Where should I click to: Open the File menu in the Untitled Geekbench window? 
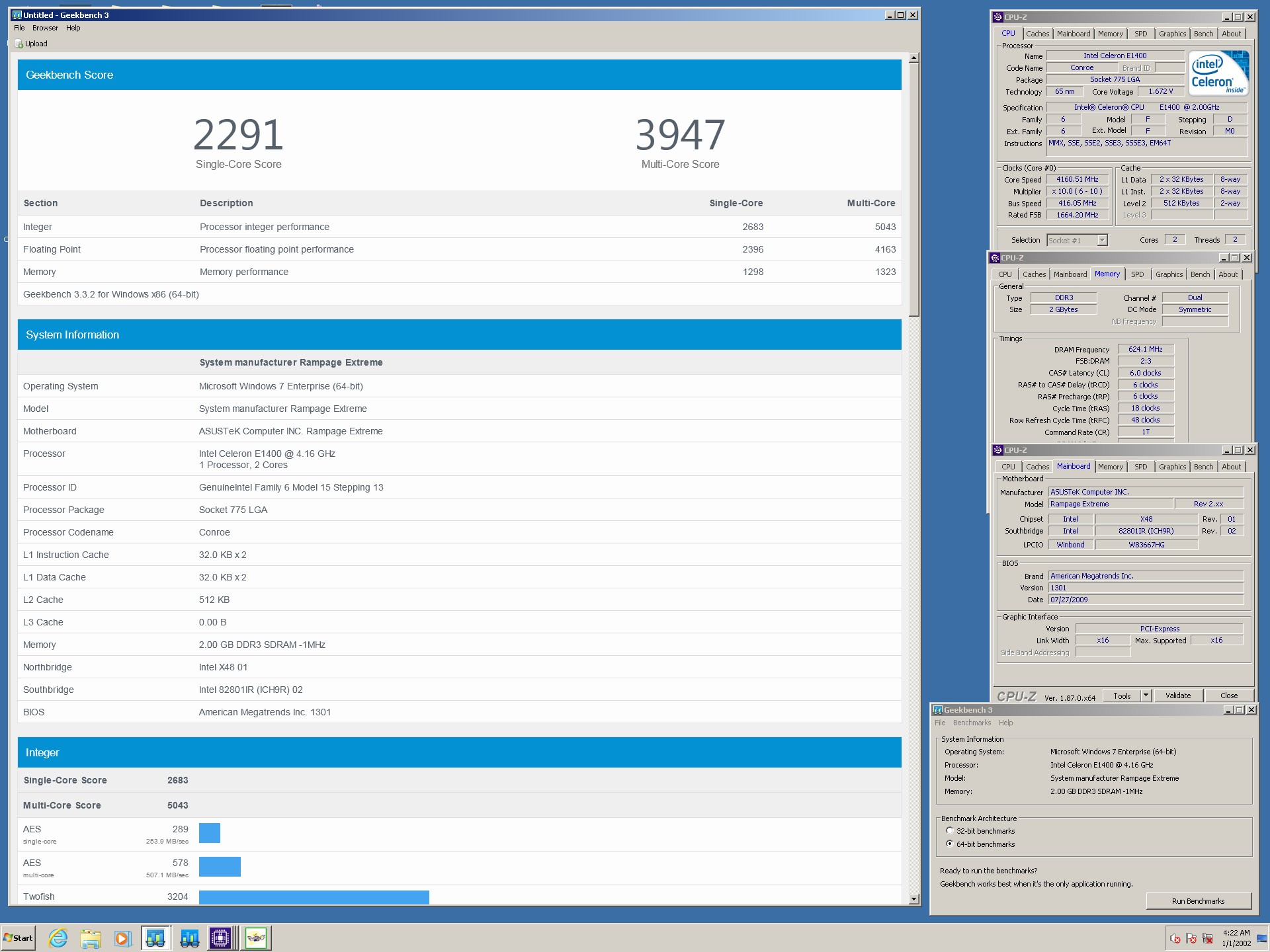pos(19,28)
